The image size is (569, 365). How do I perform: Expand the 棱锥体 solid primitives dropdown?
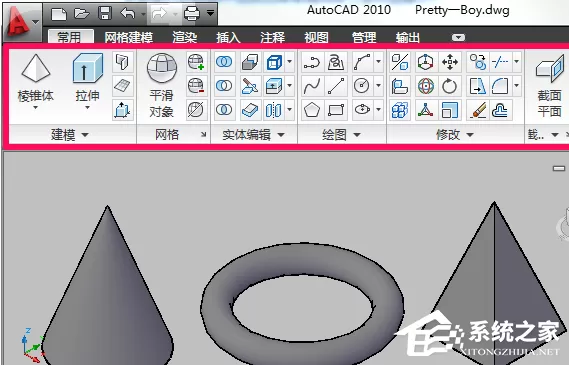36,107
